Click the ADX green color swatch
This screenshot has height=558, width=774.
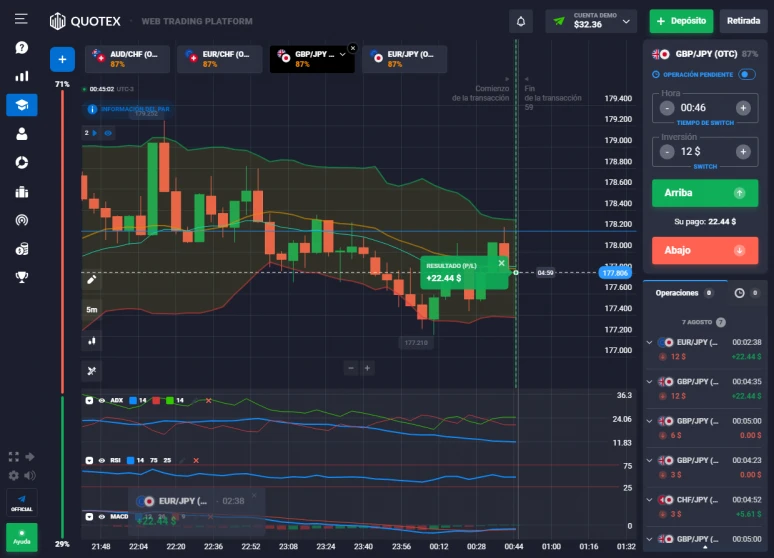(x=170, y=400)
